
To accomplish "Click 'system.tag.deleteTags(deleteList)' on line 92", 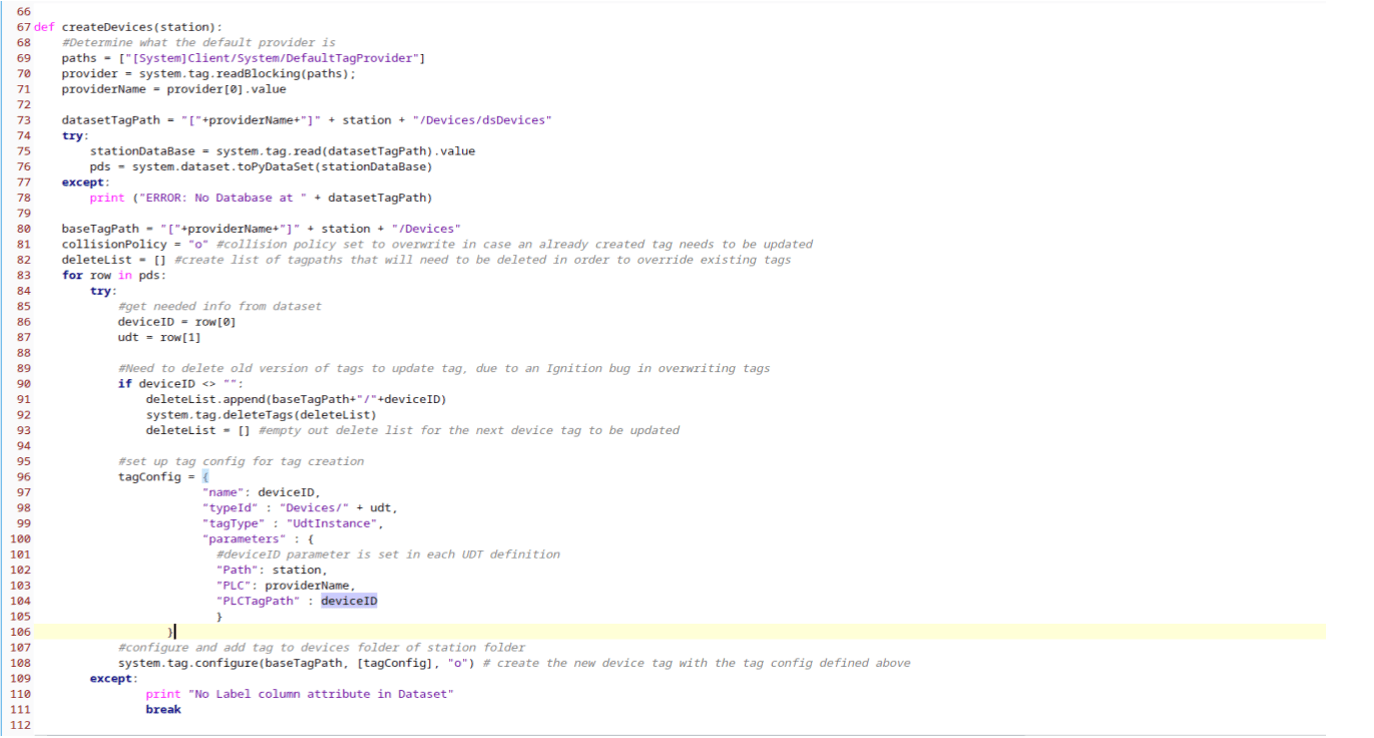I will pos(262,414).
